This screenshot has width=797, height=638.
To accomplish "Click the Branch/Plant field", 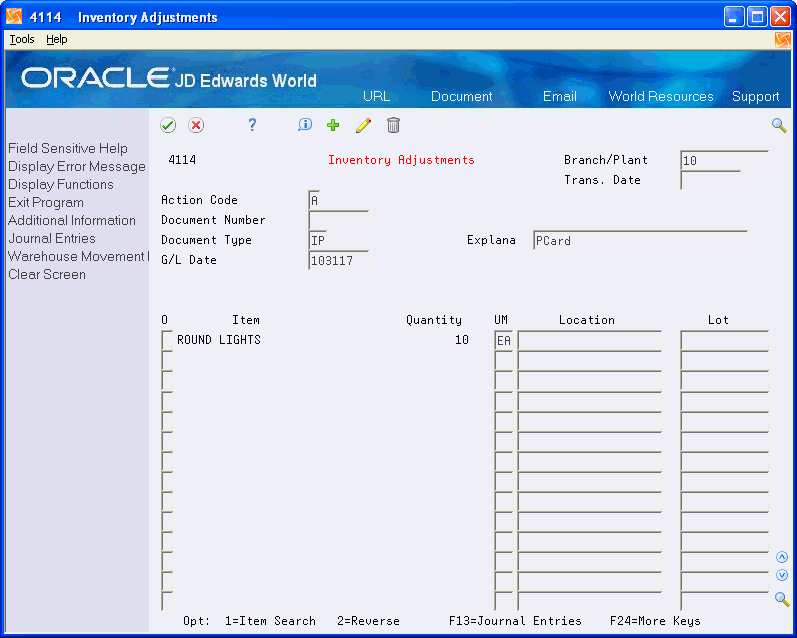I will pyautogui.click(x=724, y=160).
